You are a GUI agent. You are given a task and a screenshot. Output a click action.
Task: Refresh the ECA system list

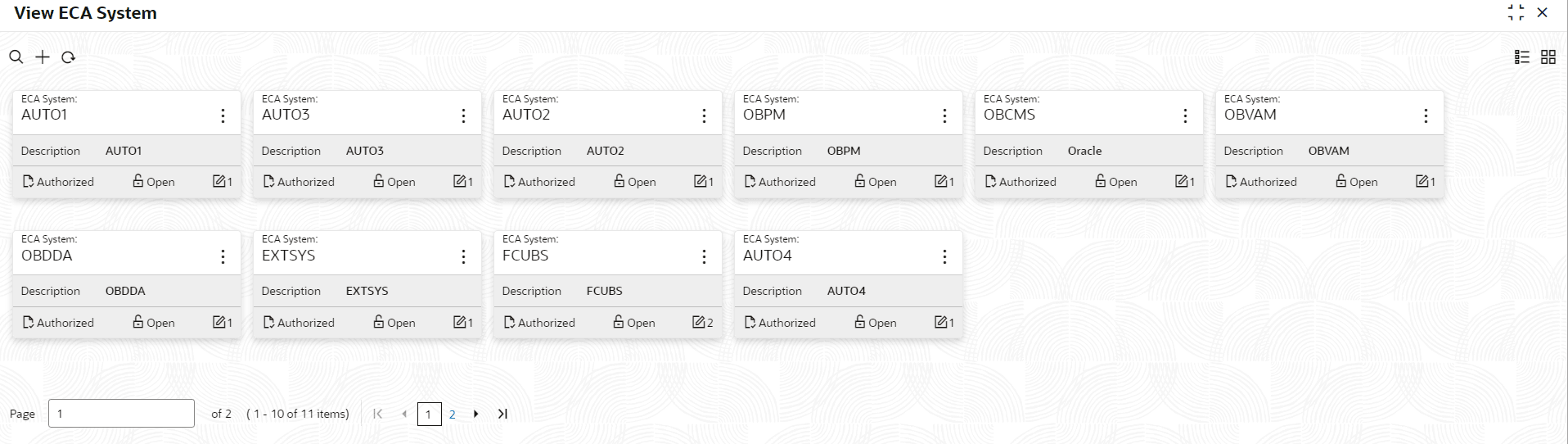pyautogui.click(x=69, y=57)
